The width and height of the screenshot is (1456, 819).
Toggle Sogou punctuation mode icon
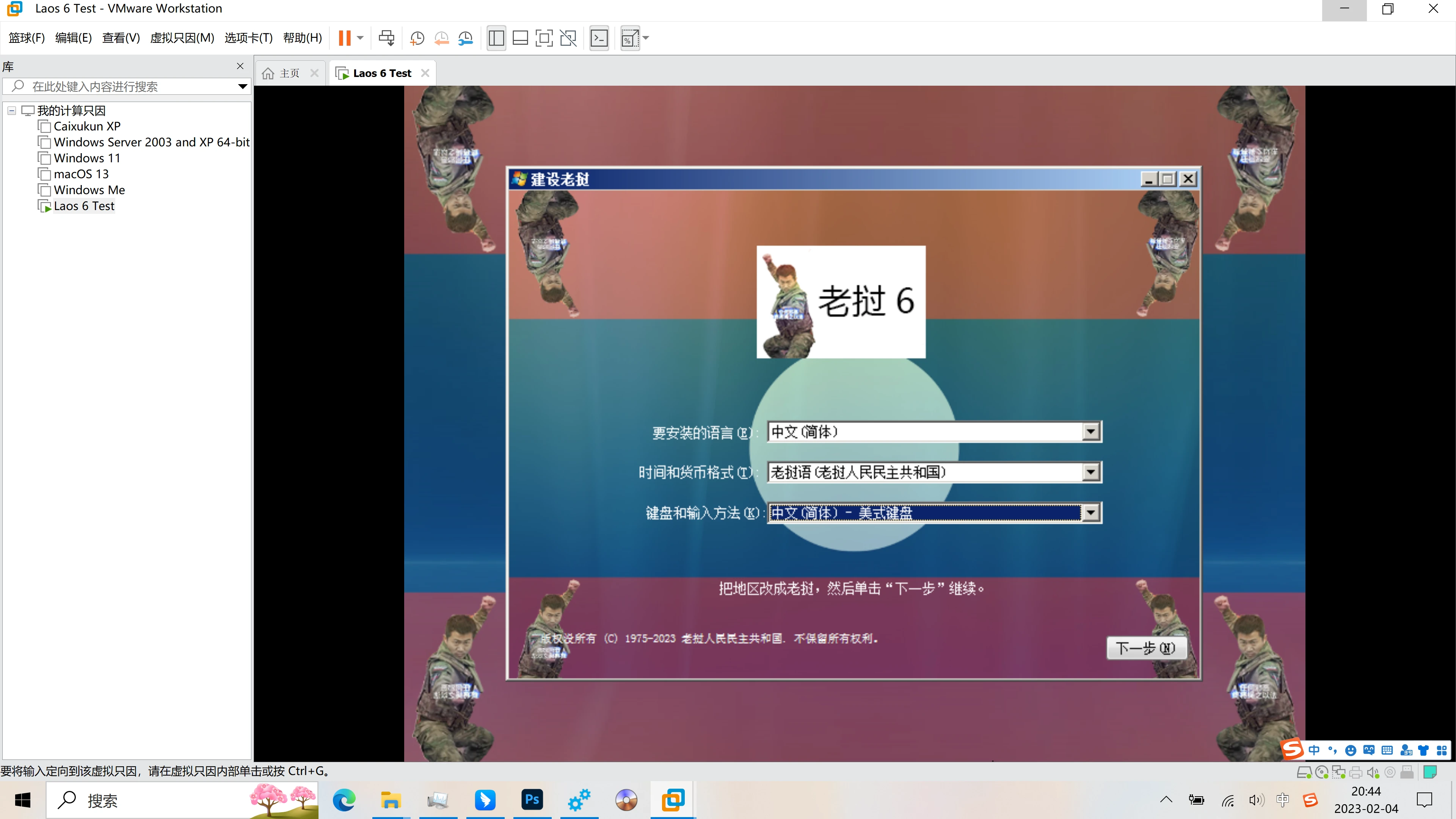[1332, 750]
